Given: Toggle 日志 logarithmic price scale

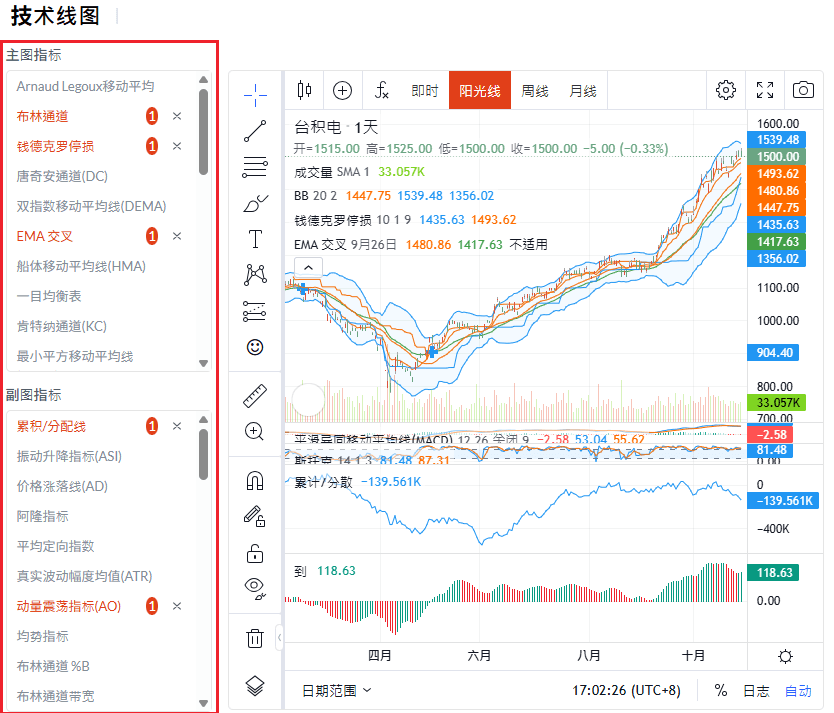Looking at the screenshot, I should [x=759, y=690].
